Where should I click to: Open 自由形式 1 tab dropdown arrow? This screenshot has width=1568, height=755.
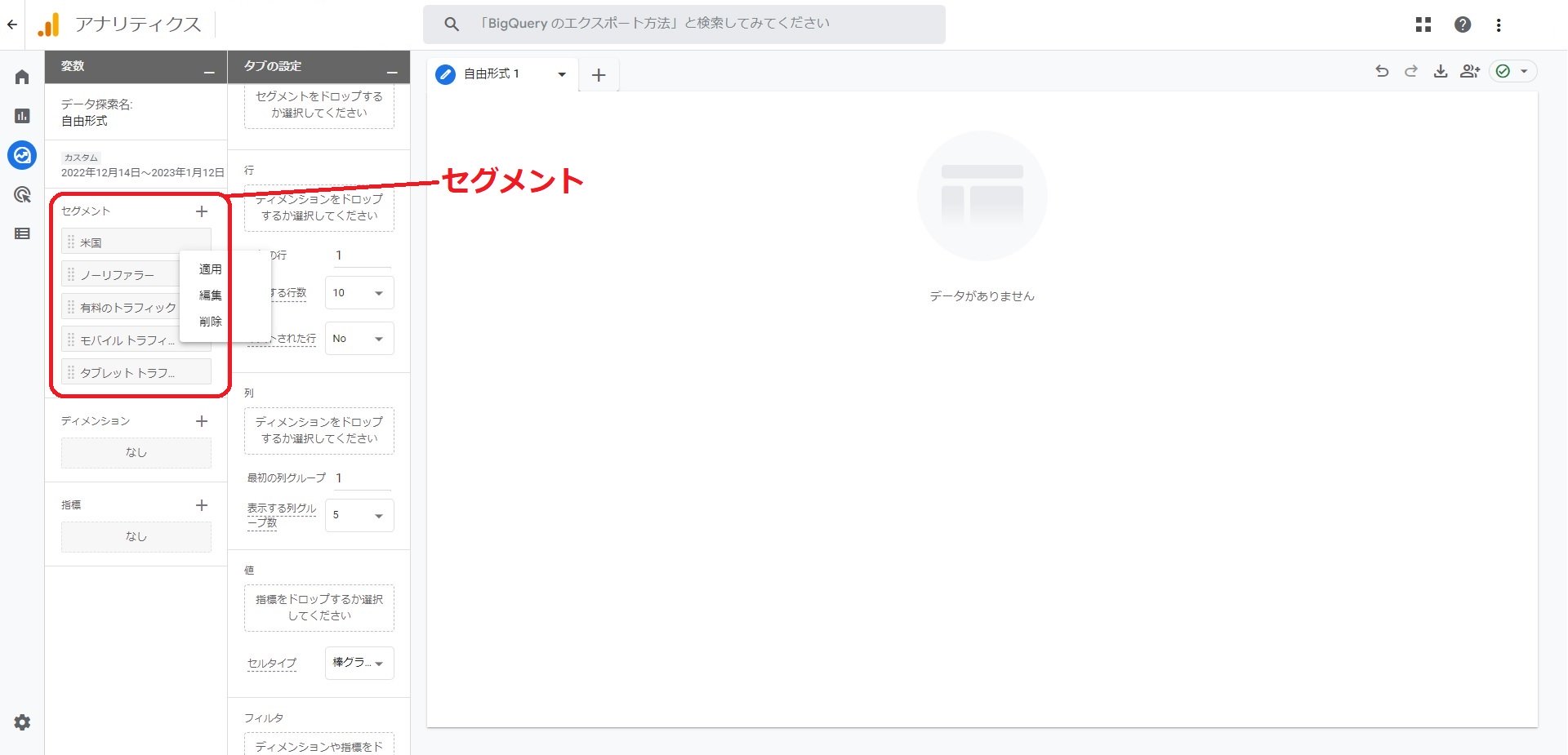[x=562, y=74]
